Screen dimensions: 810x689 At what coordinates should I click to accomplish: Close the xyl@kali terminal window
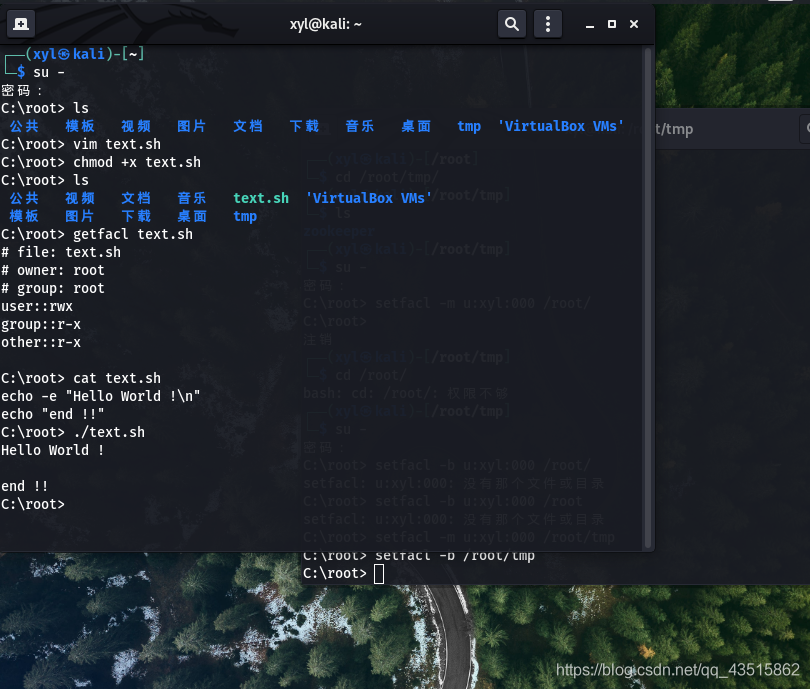click(634, 24)
